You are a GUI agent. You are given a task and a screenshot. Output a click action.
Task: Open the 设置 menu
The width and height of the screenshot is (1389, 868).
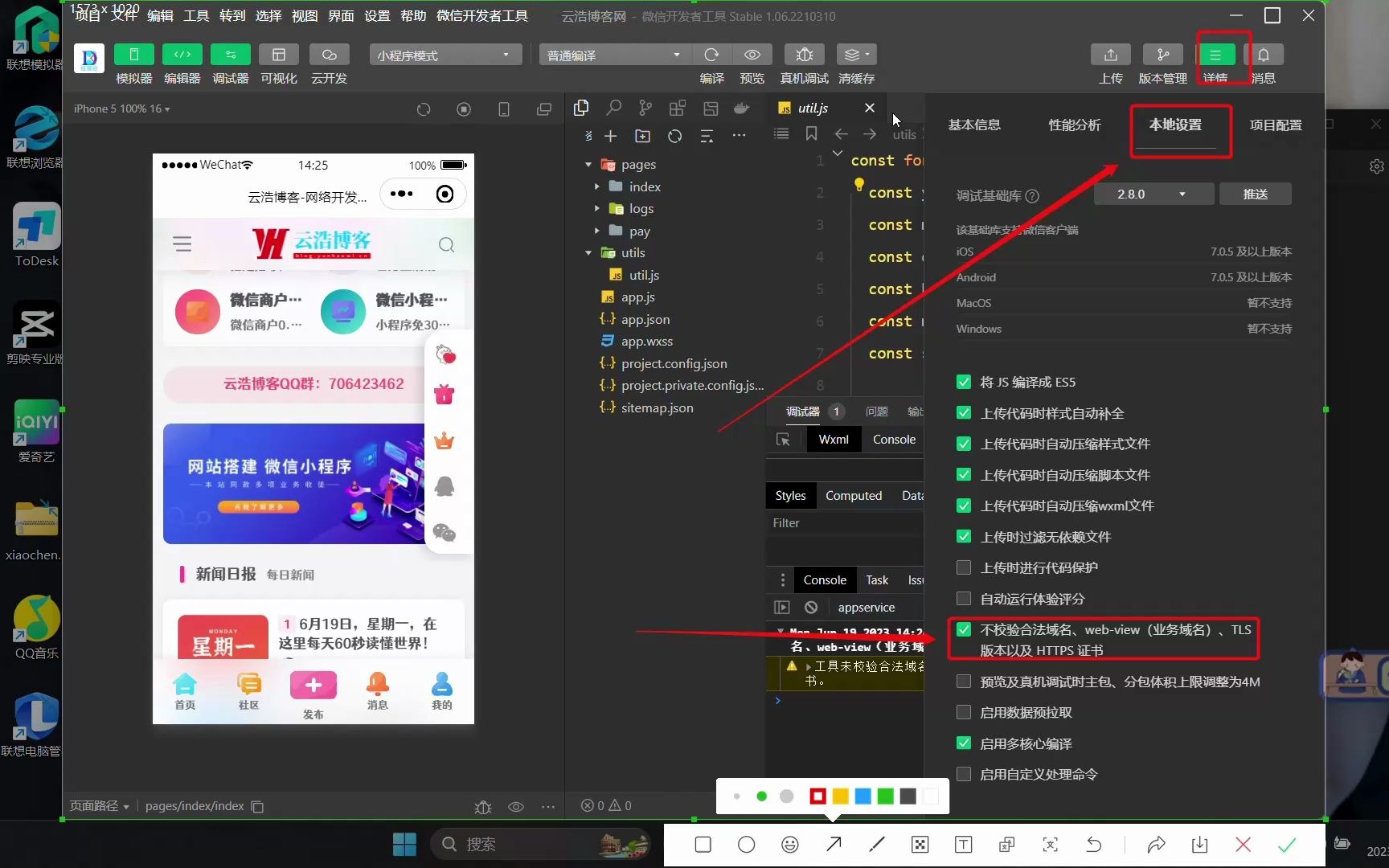(377, 15)
